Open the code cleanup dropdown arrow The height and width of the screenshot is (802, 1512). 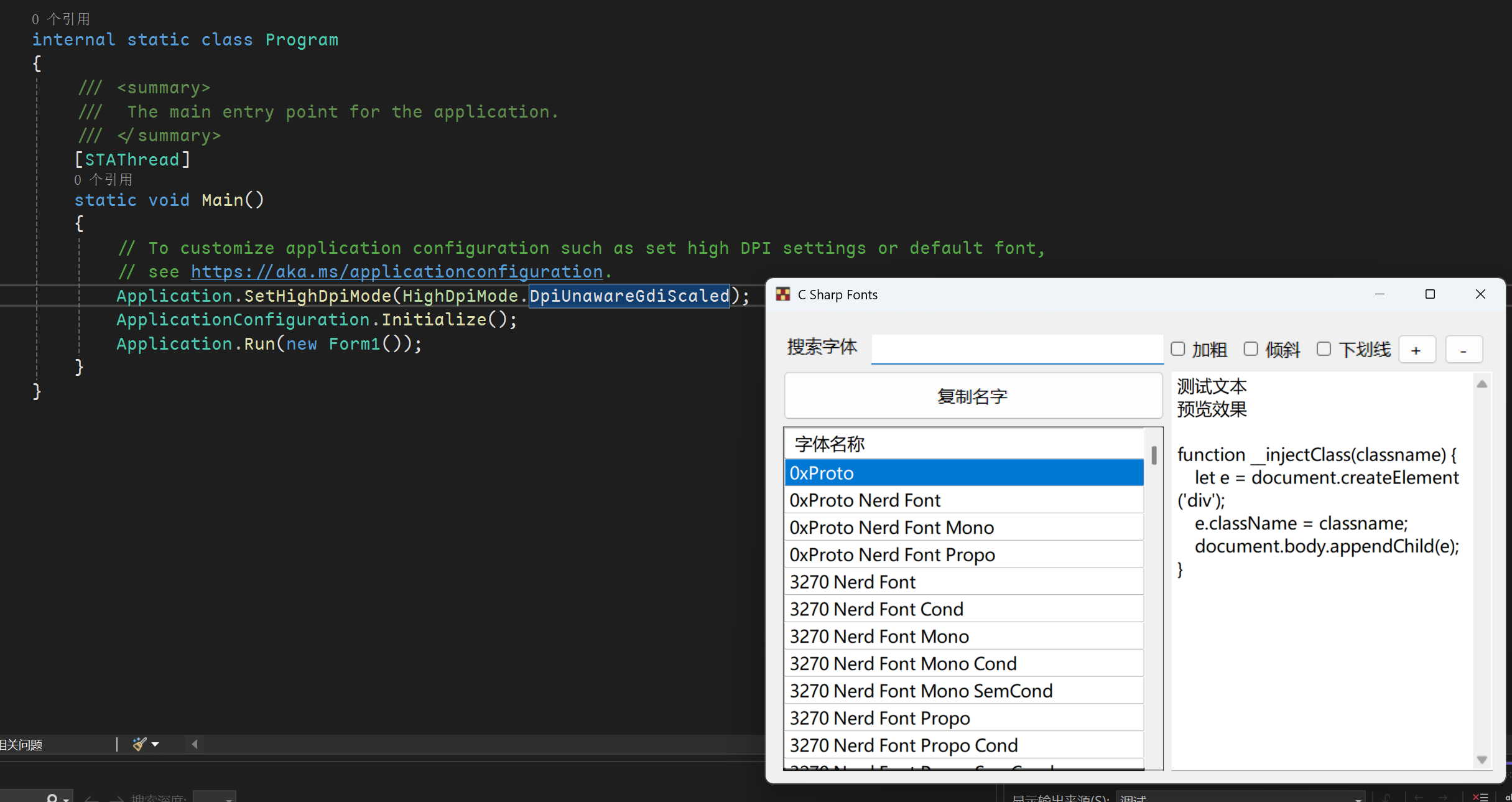(x=155, y=744)
